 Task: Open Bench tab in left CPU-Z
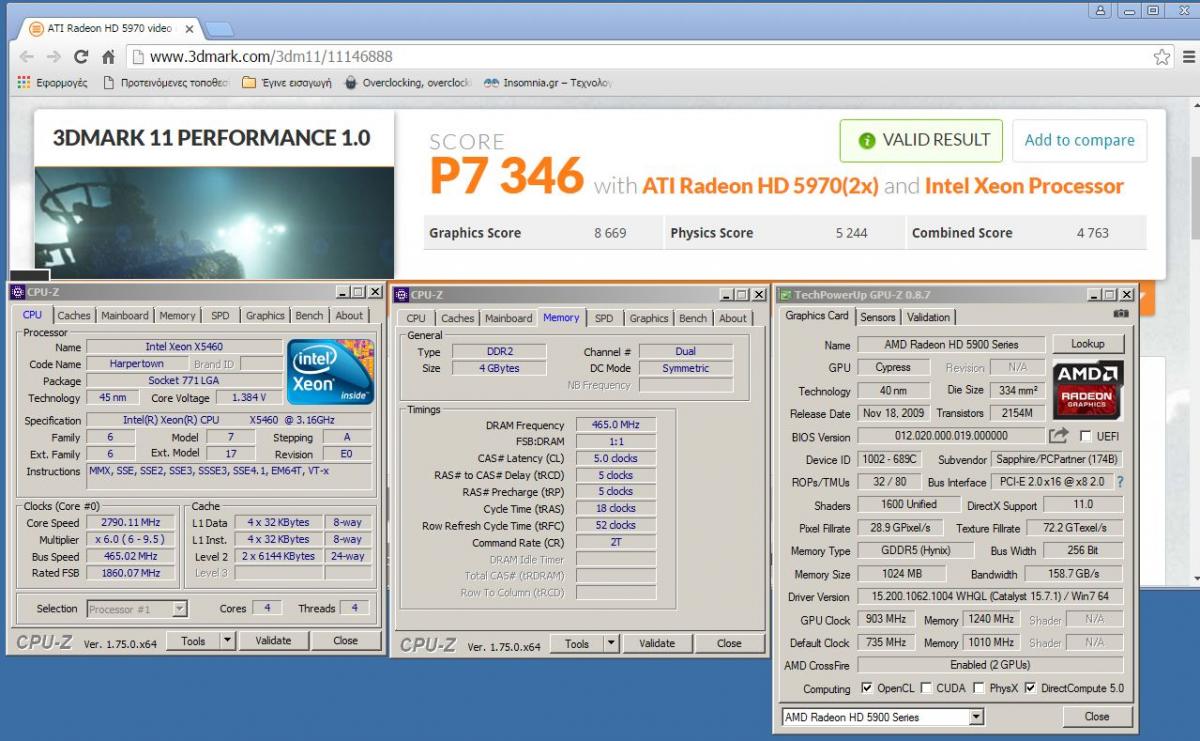309,315
